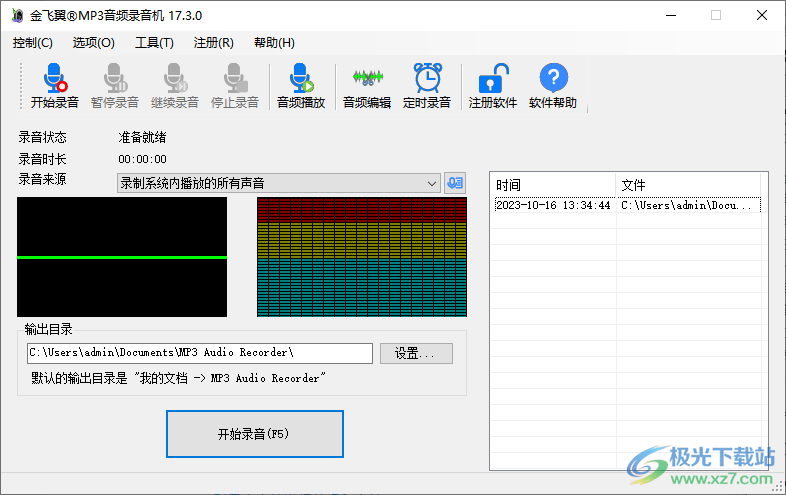Click the 暂停录音 toolbar icon
This screenshot has width=786, height=495.
point(114,86)
